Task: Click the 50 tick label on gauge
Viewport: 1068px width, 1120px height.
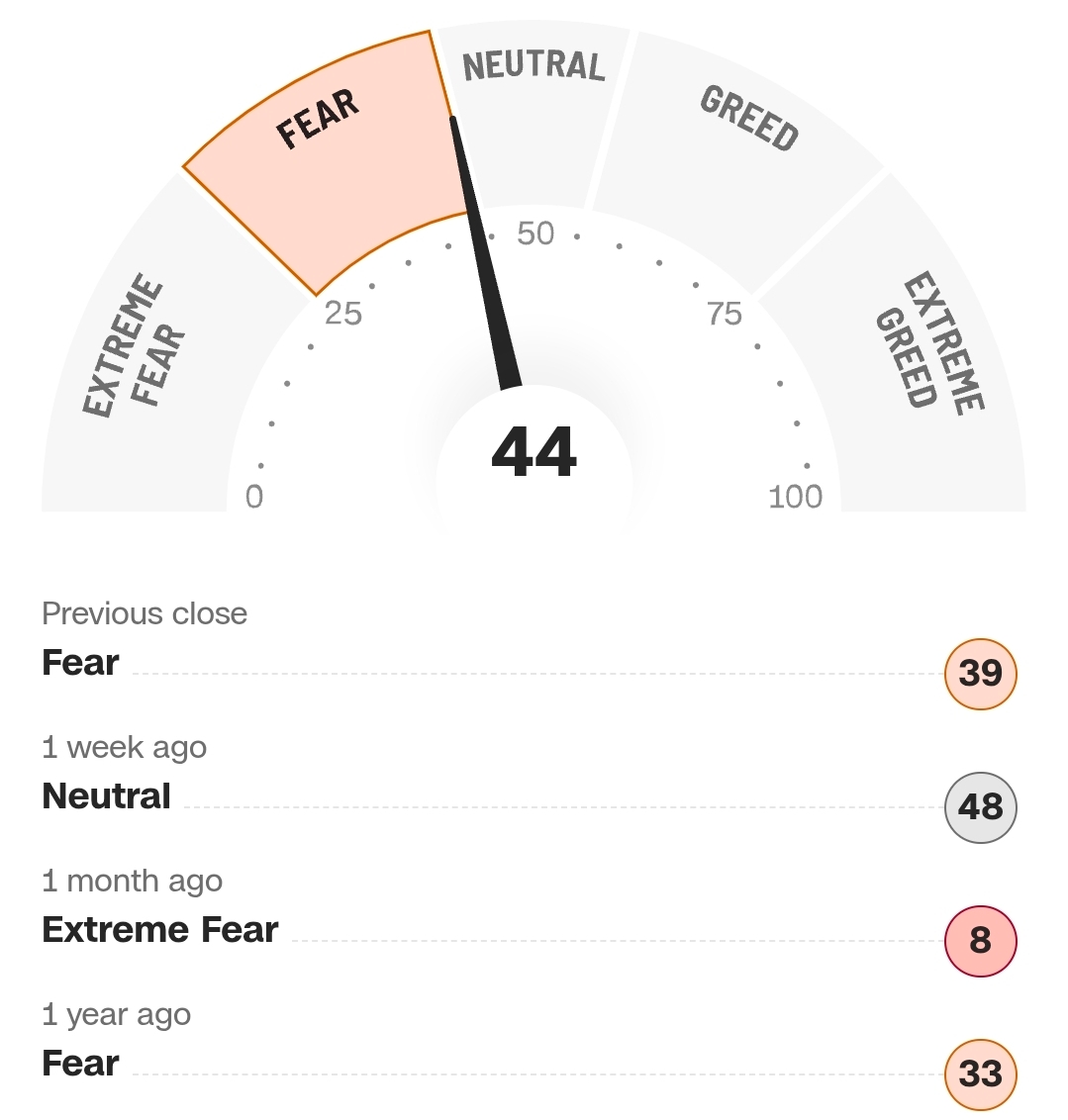Action: [x=535, y=233]
